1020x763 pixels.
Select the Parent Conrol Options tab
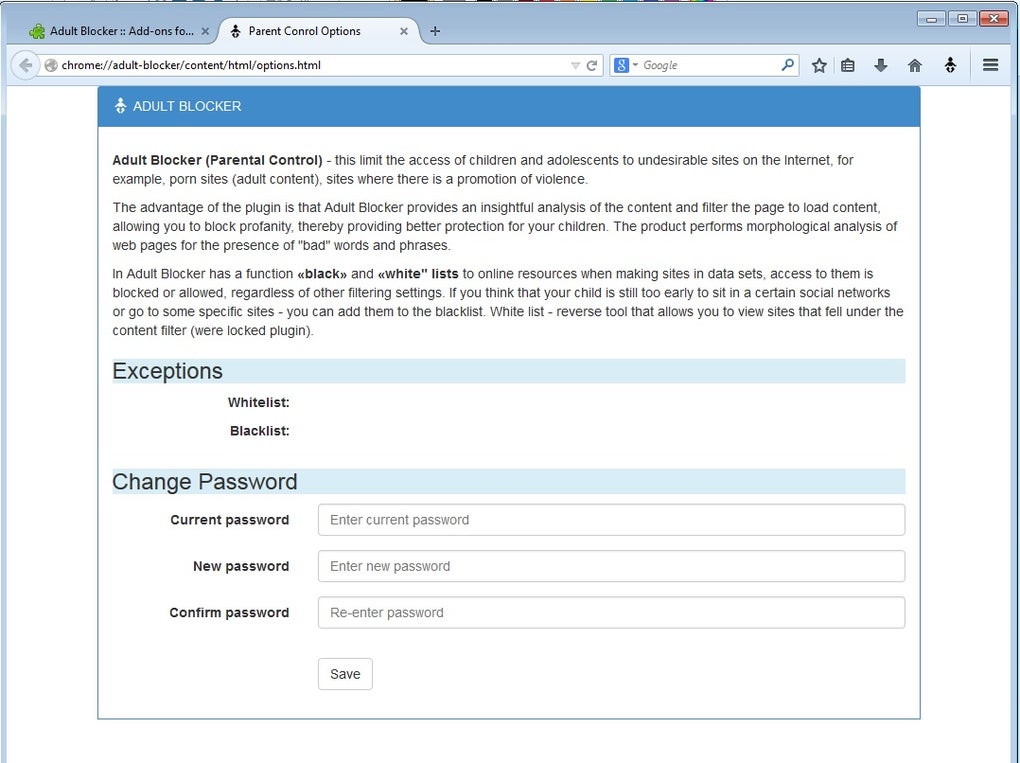(x=305, y=31)
